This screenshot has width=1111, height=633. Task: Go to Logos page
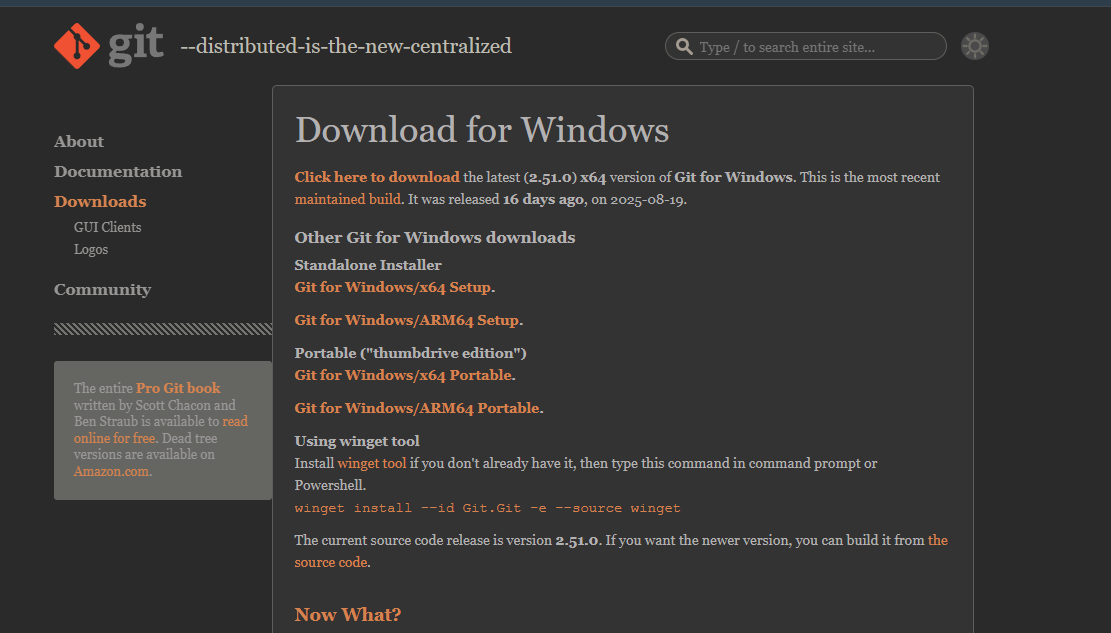(x=91, y=250)
